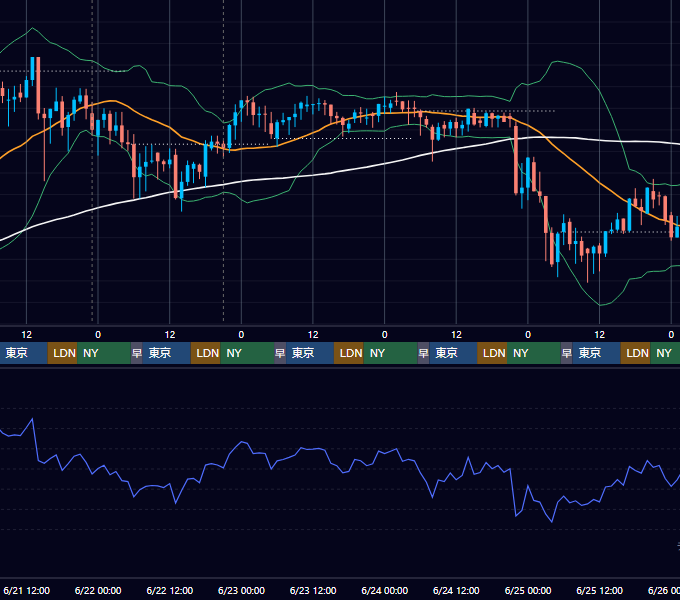Select the LDN session block on 6/24
Image resolution: width=680 pixels, height=600 pixels.
(492, 353)
